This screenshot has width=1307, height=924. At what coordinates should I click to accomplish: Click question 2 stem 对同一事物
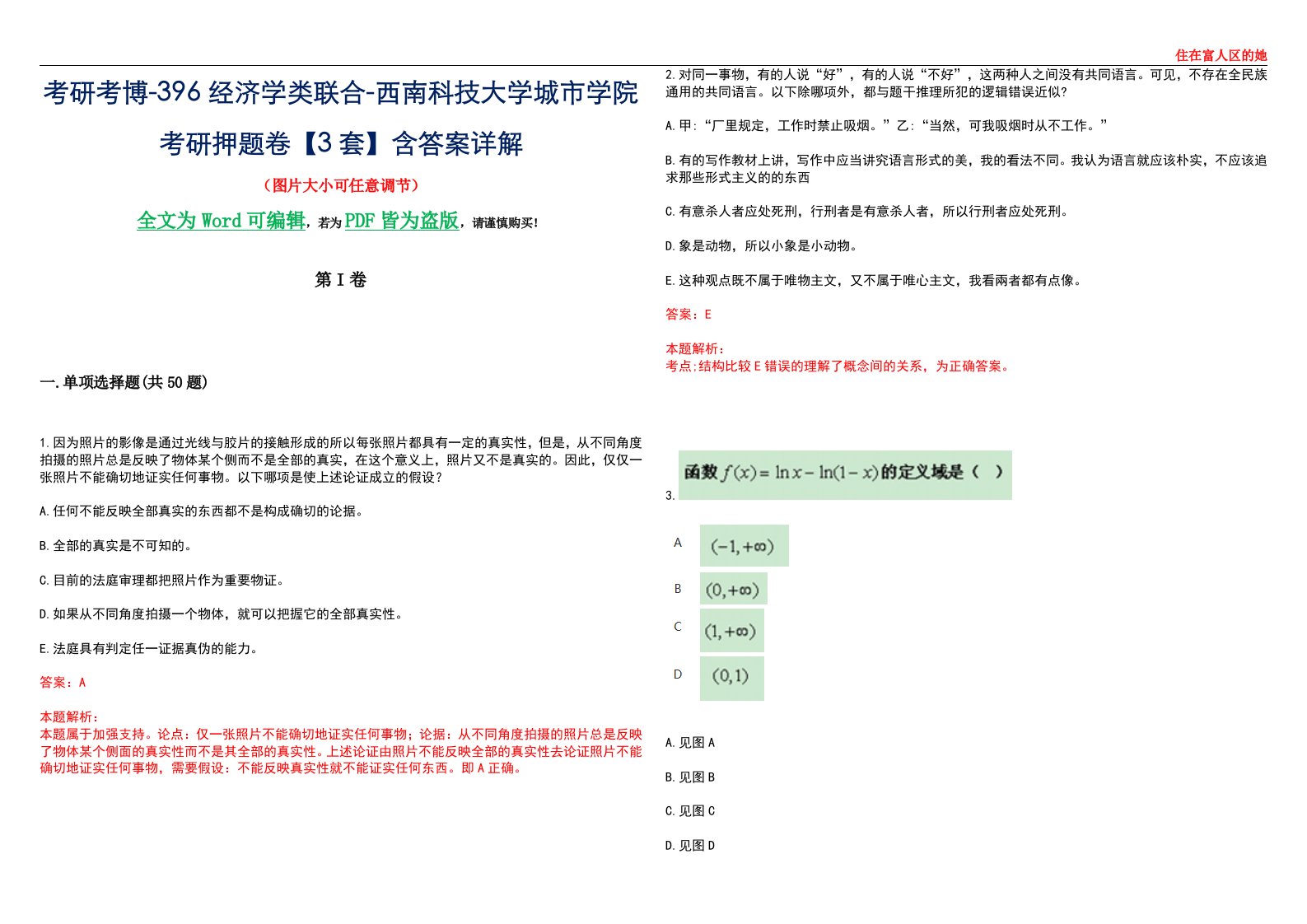(966, 83)
